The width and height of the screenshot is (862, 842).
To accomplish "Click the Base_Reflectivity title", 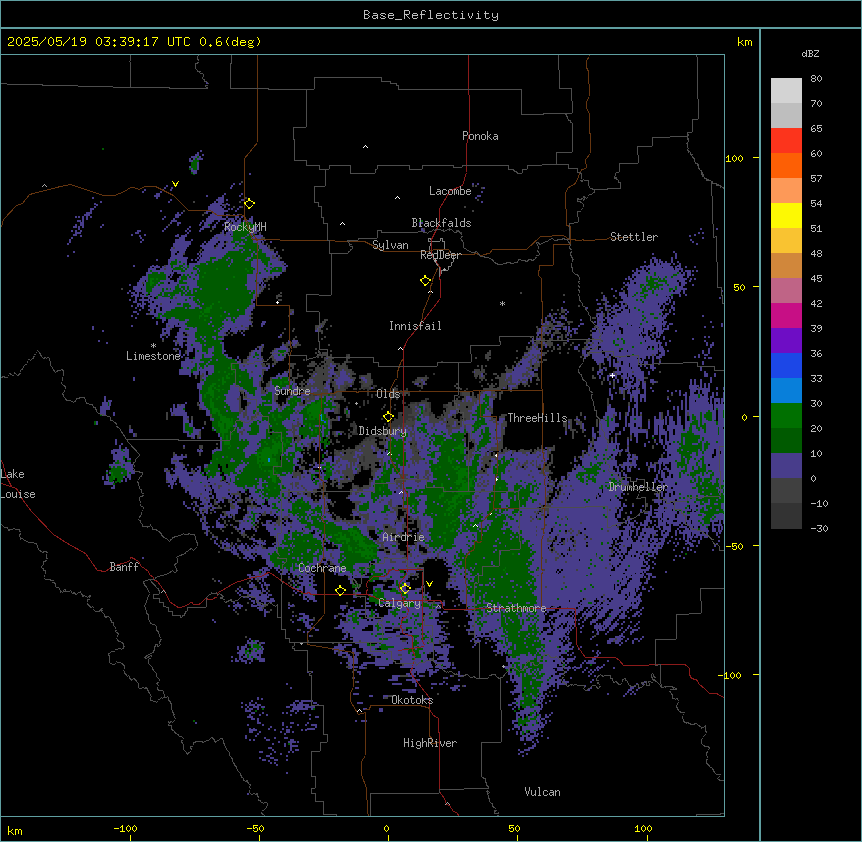I will pyautogui.click(x=431, y=15).
